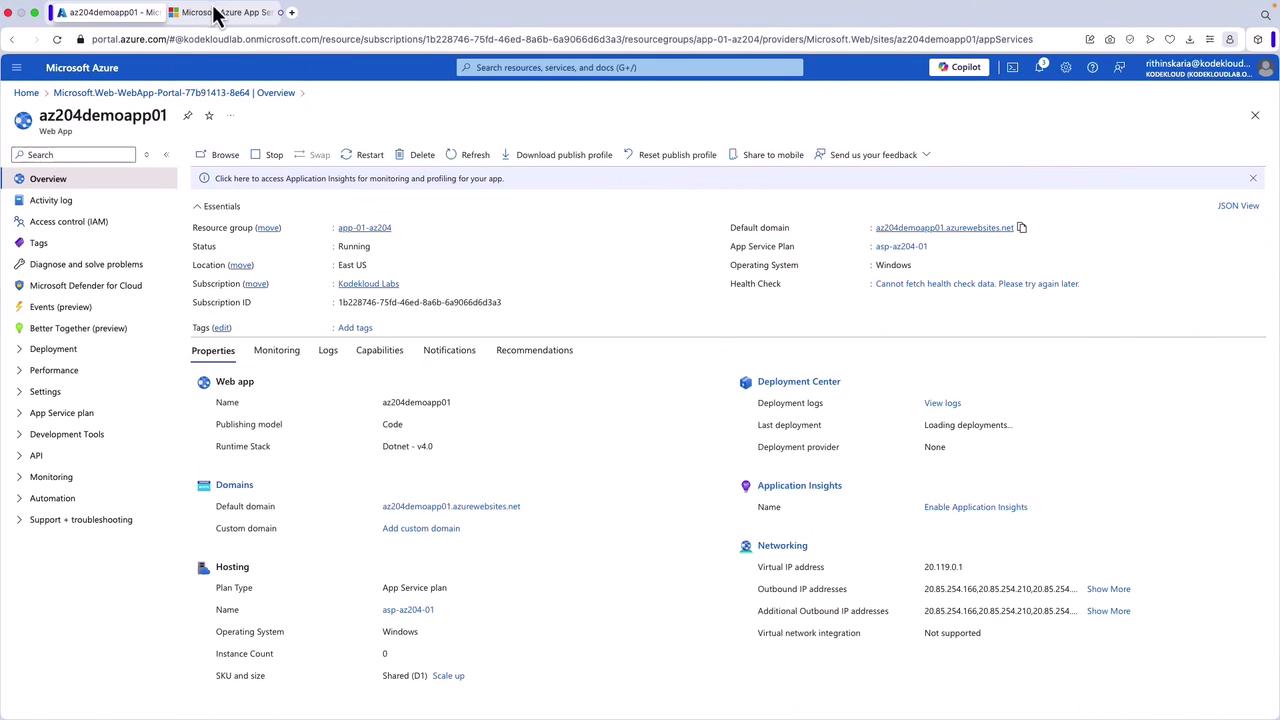1280x720 pixels.
Task: Open portal settings gear icon
Action: point(1066,67)
